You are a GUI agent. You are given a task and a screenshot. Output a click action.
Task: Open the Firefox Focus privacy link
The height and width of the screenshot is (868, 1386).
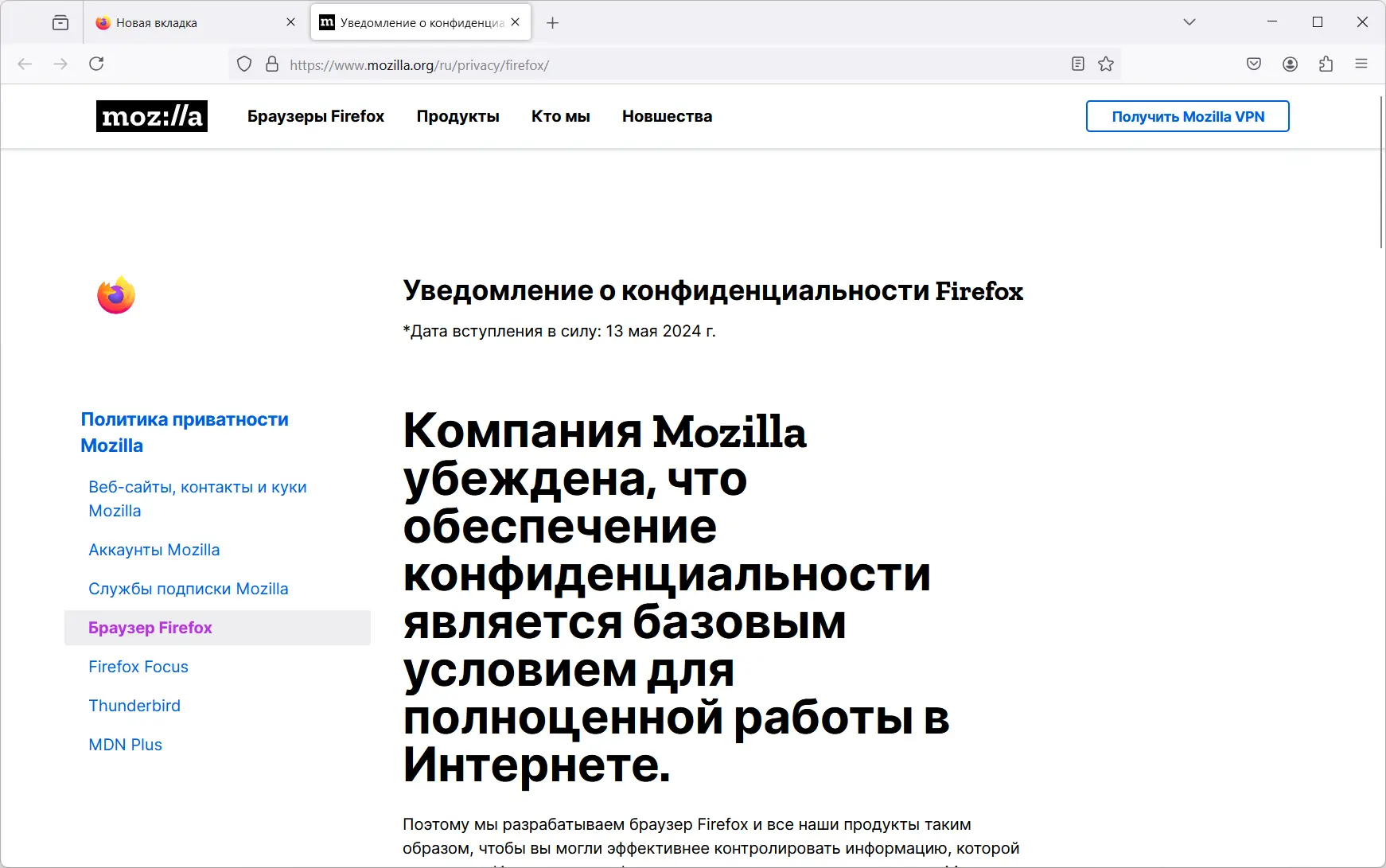click(x=138, y=667)
